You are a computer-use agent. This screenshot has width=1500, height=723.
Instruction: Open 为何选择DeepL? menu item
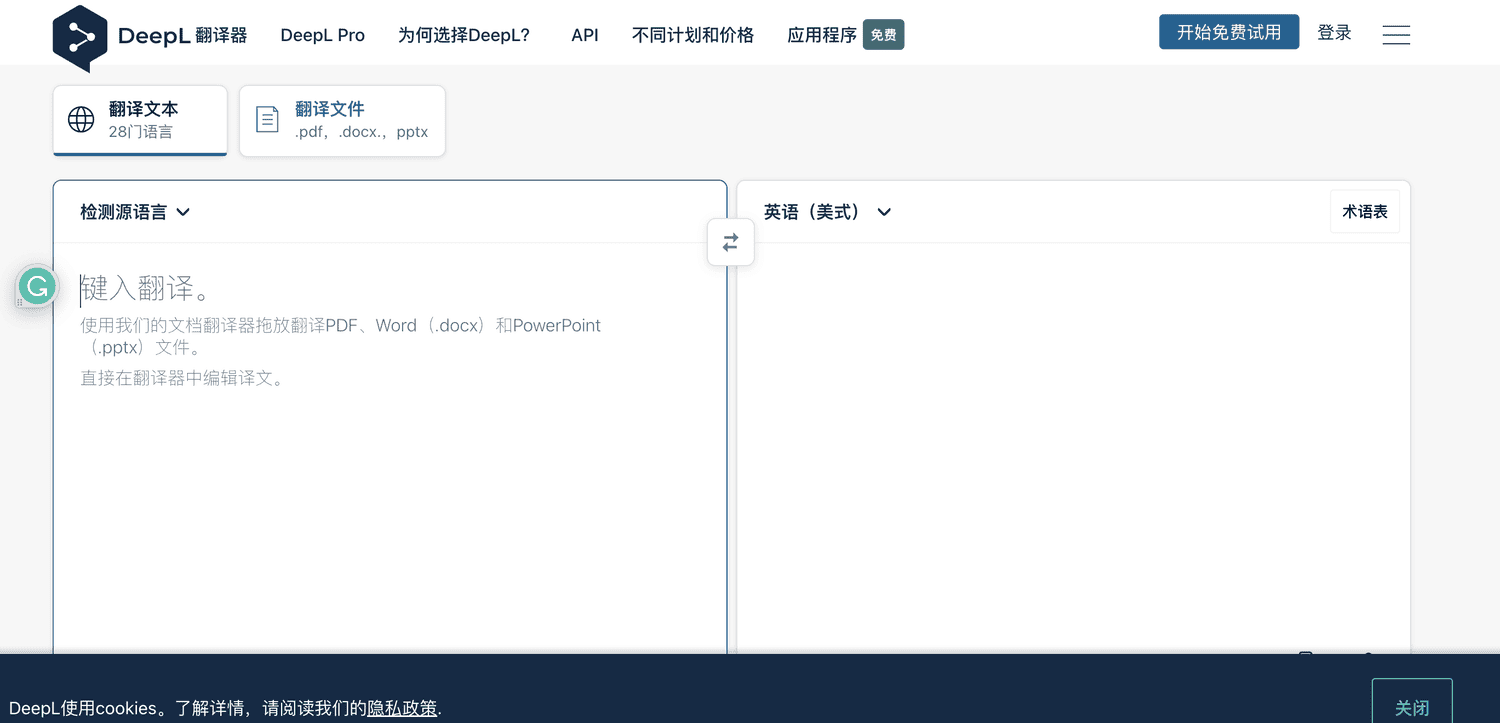pos(464,35)
